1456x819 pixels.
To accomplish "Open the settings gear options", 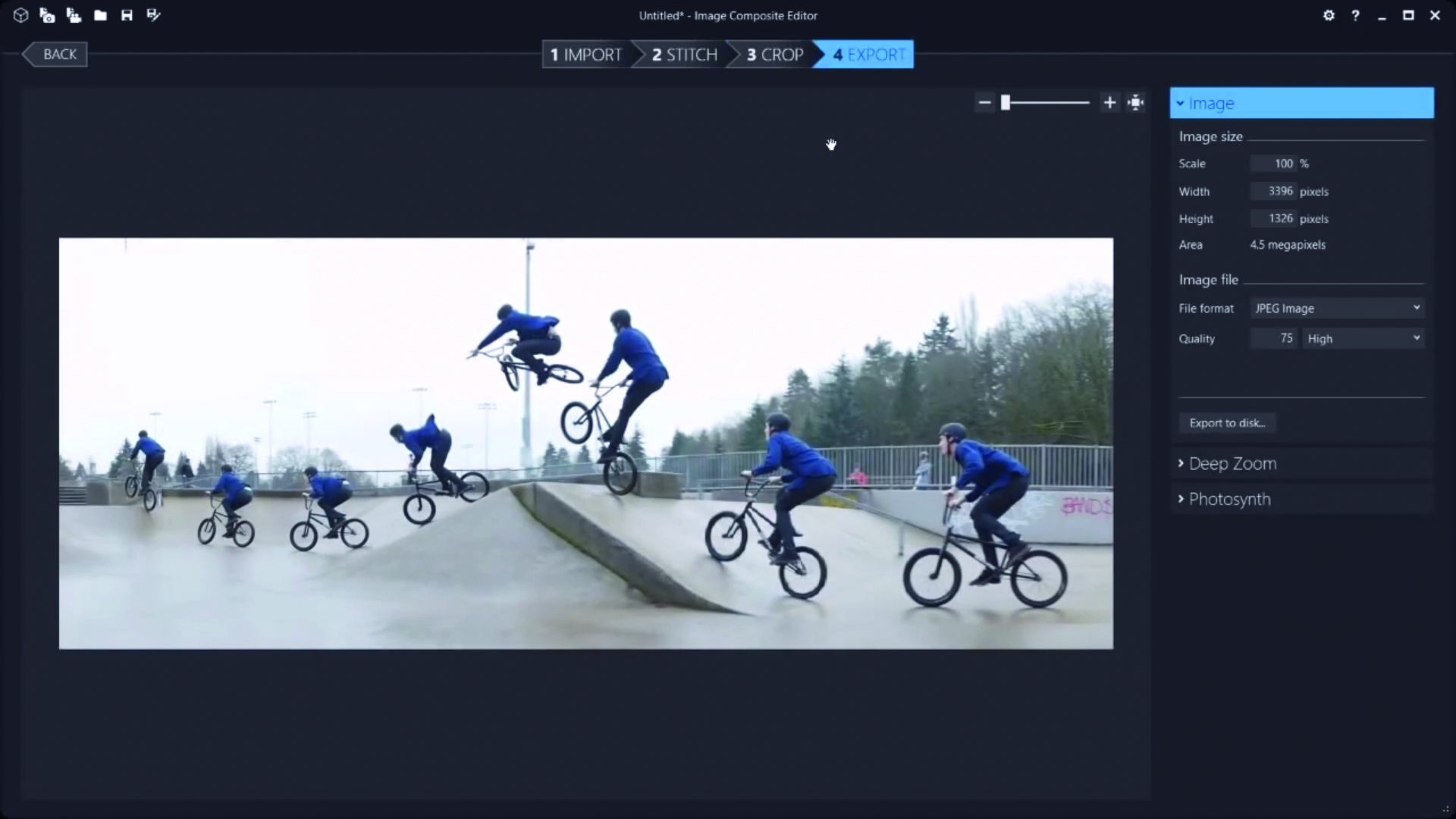I will [1329, 15].
